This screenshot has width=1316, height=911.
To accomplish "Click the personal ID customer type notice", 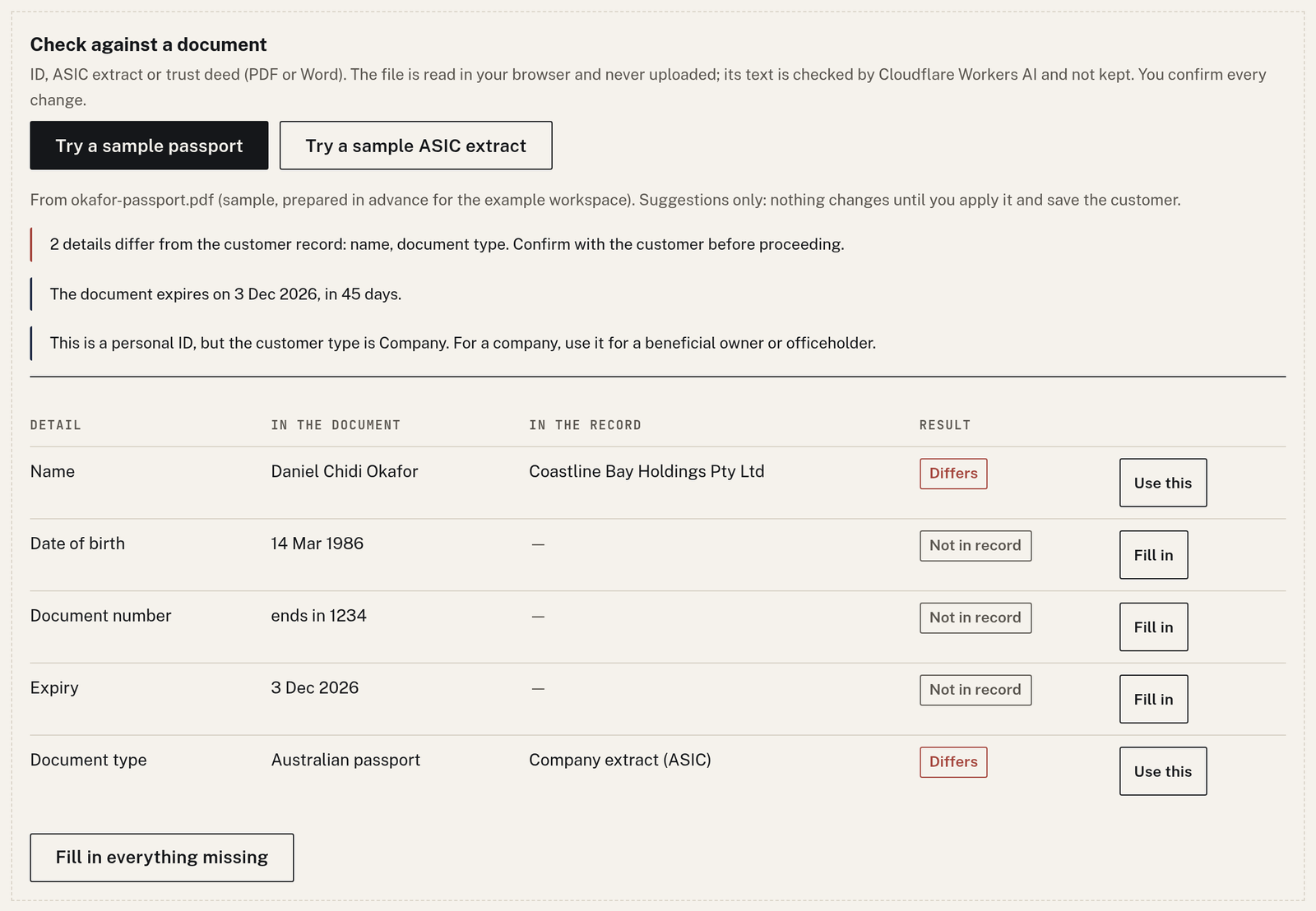I will click(x=463, y=343).
